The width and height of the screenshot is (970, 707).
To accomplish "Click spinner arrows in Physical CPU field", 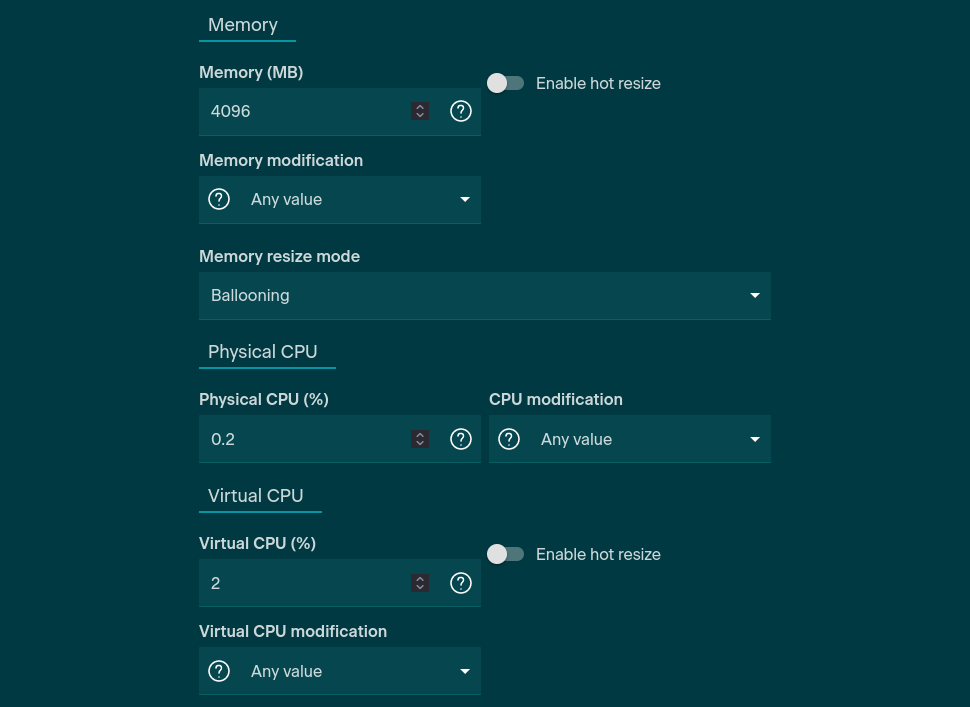I will point(421,439).
